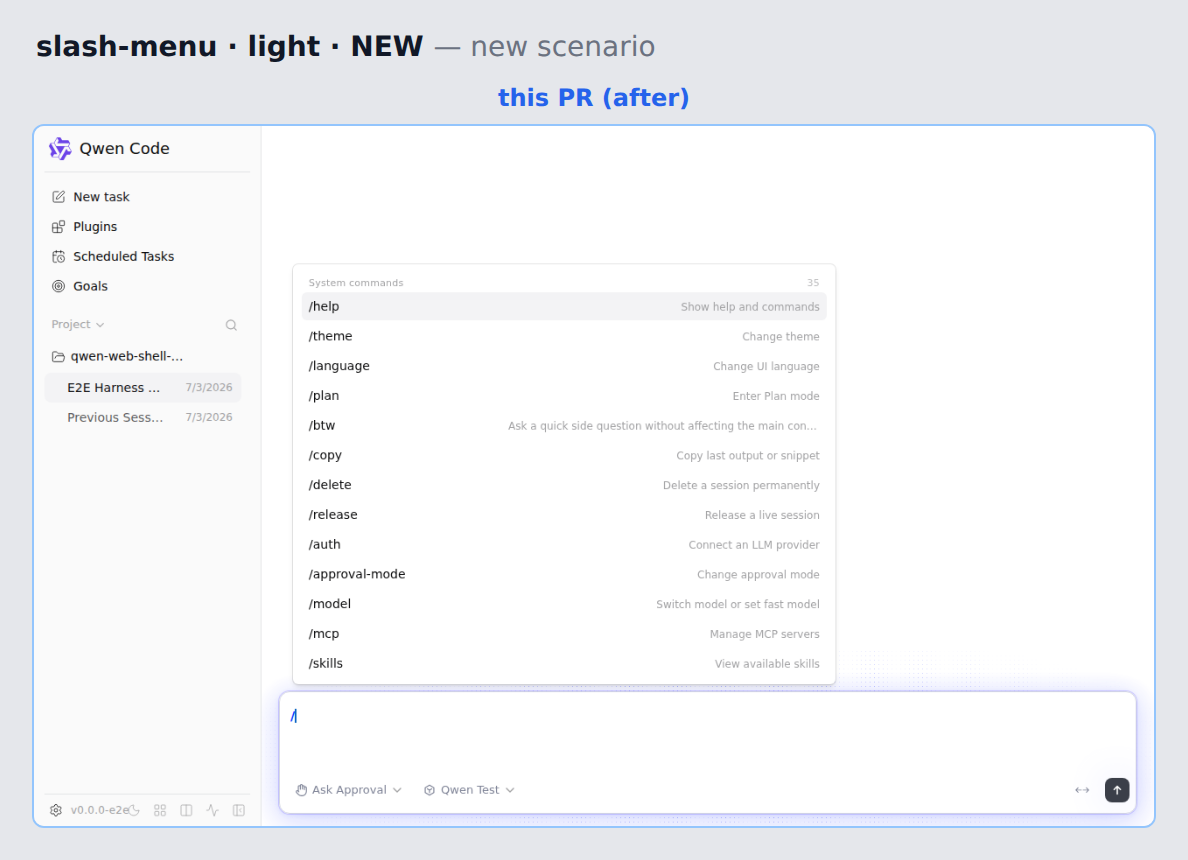Open the Previous Sess... session
The width and height of the screenshot is (1188, 860).
point(143,417)
